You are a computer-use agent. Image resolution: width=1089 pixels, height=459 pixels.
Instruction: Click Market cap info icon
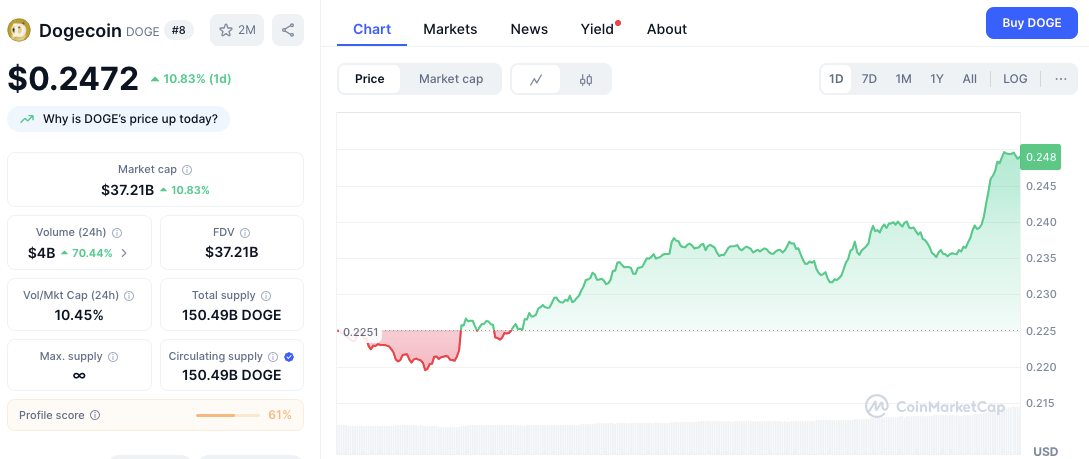(187, 170)
